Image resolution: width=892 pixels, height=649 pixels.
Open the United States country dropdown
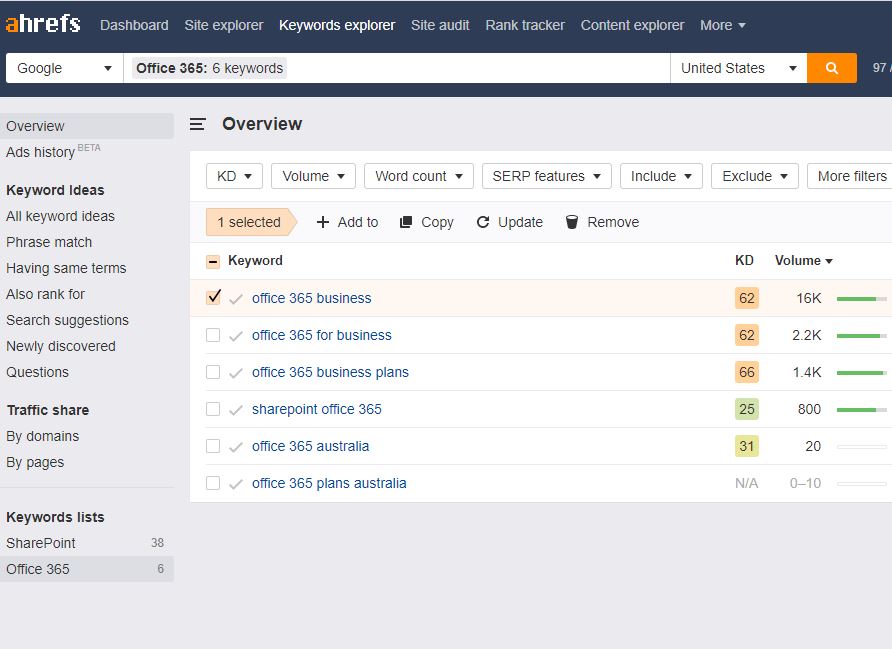coord(738,68)
